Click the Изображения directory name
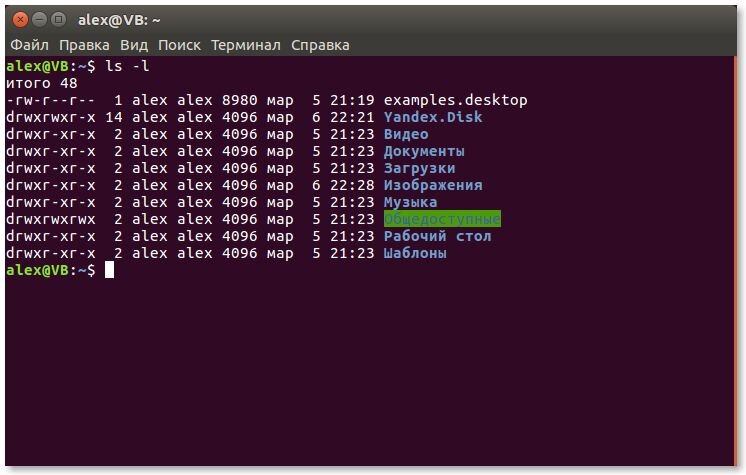The image size is (746, 475). pos(433,185)
